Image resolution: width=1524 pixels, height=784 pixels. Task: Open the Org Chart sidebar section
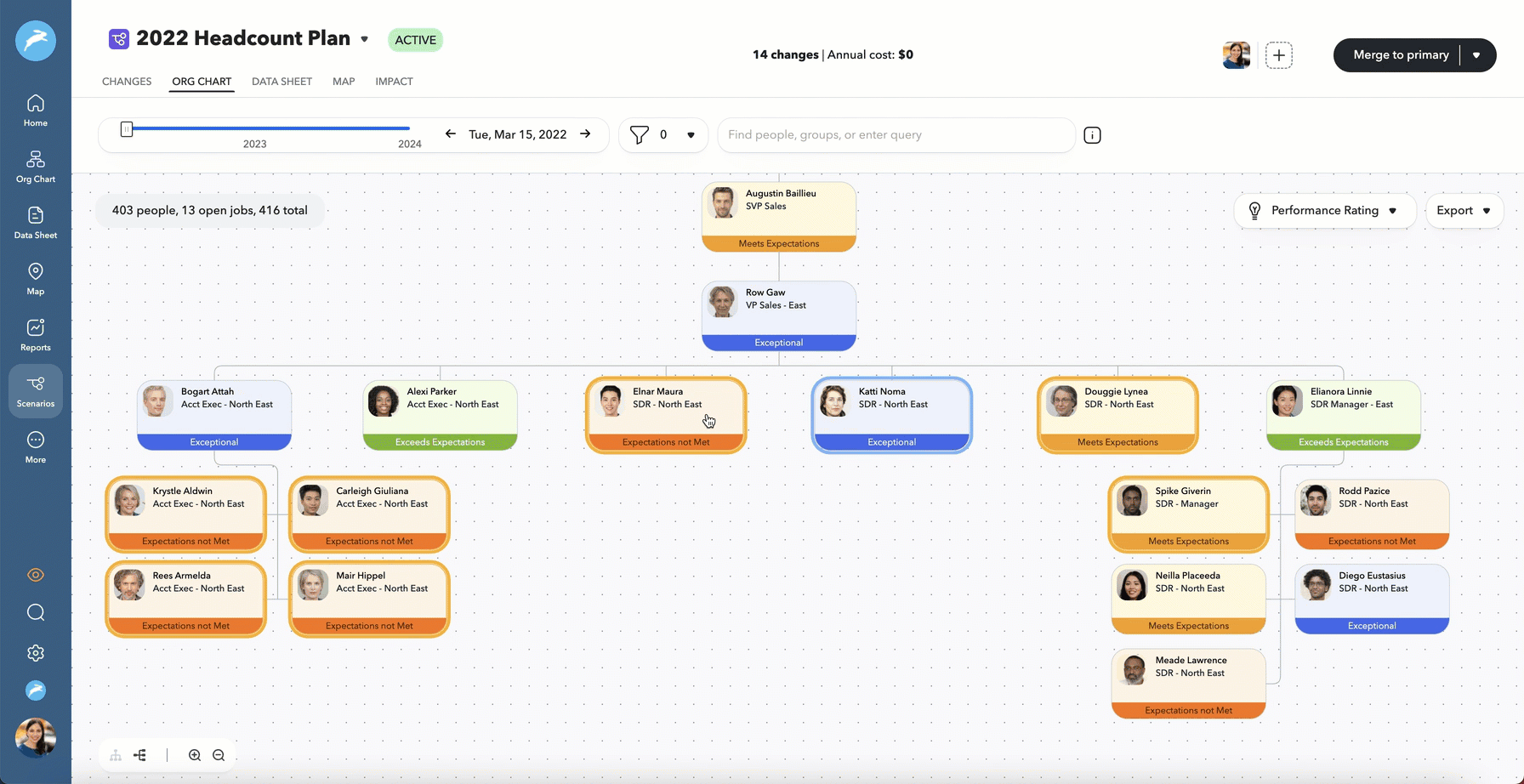(35, 166)
